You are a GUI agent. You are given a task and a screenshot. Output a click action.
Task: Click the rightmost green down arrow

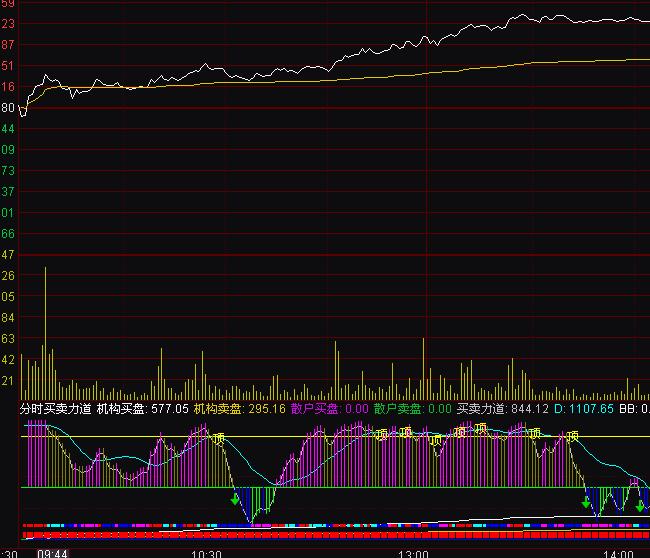tap(639, 505)
